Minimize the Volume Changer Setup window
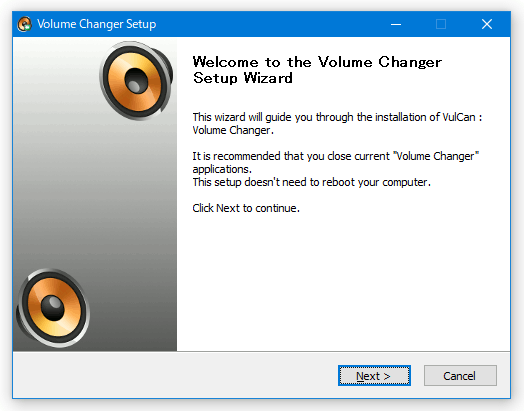The width and height of the screenshot is (524, 411). (x=396, y=24)
